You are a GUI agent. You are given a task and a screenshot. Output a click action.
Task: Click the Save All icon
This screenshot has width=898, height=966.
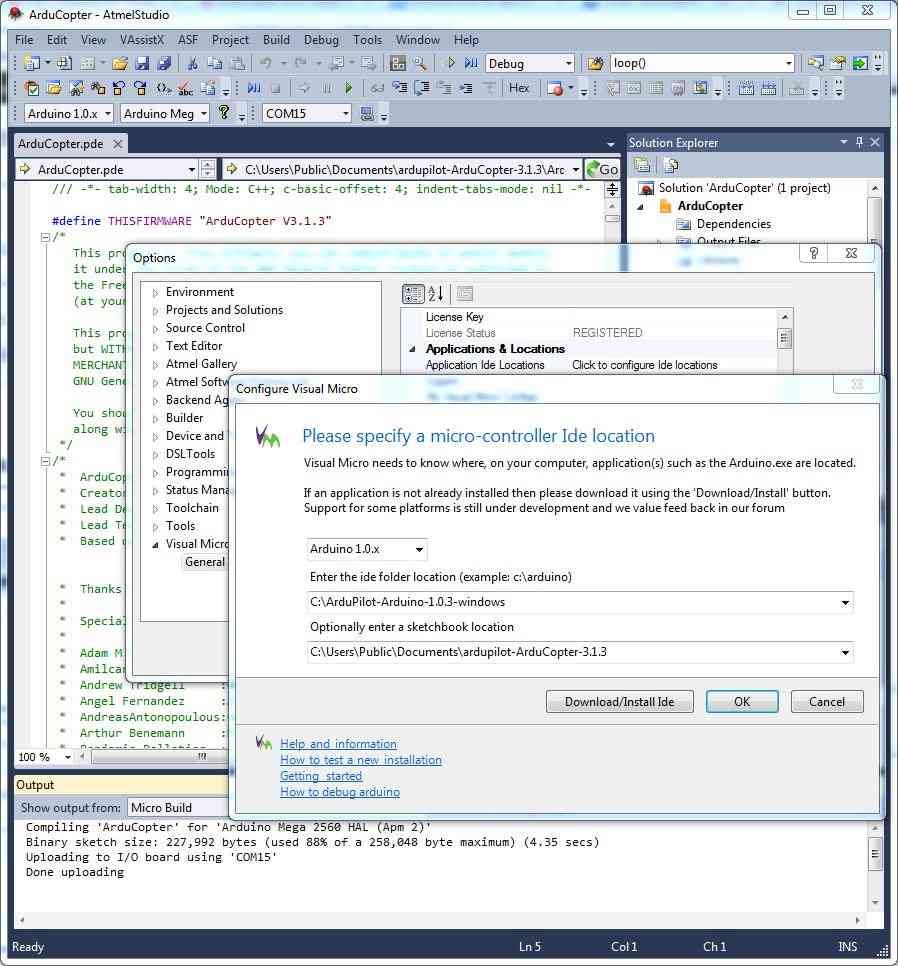tap(162, 63)
